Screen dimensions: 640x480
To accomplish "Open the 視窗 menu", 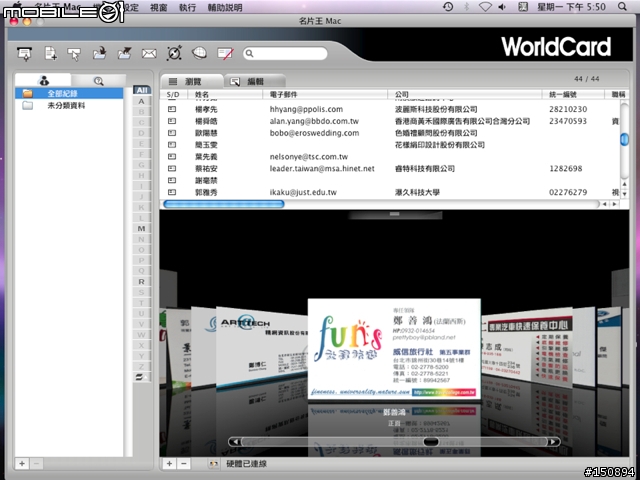I will point(158,7).
